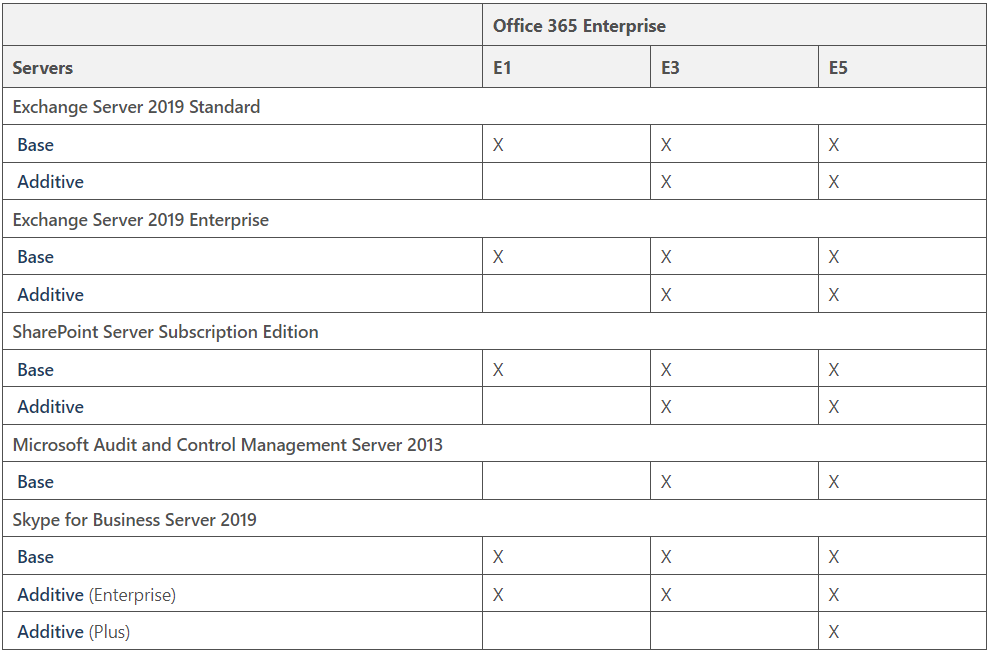Select the Exchange Server 2019 Standard row heading
This screenshot has height=651, width=989.
[x=136, y=107]
